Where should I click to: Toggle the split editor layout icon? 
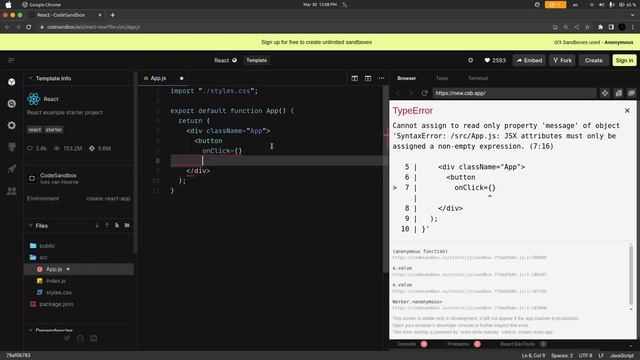coord(354,78)
